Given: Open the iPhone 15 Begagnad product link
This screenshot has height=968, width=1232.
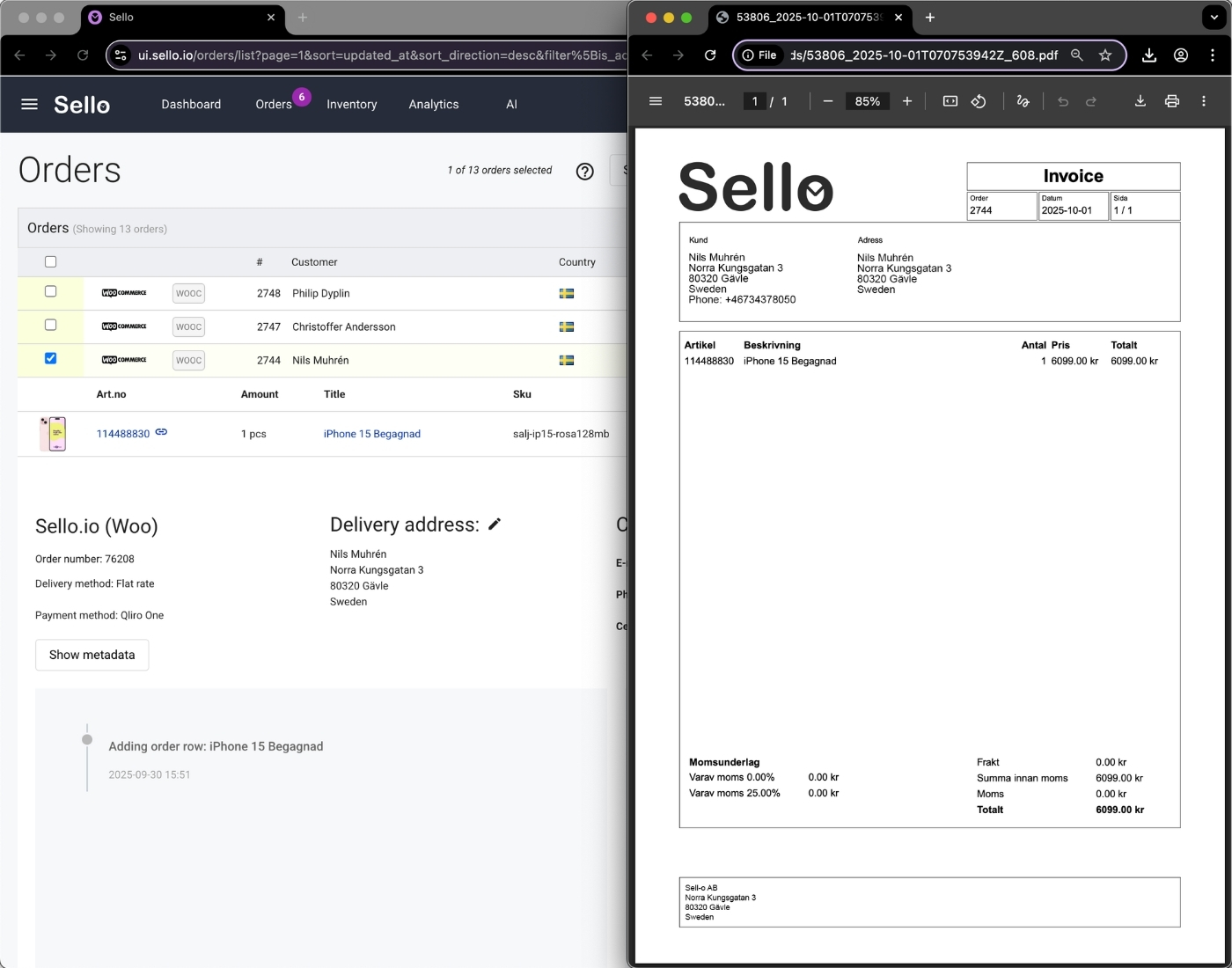Looking at the screenshot, I should click(372, 433).
